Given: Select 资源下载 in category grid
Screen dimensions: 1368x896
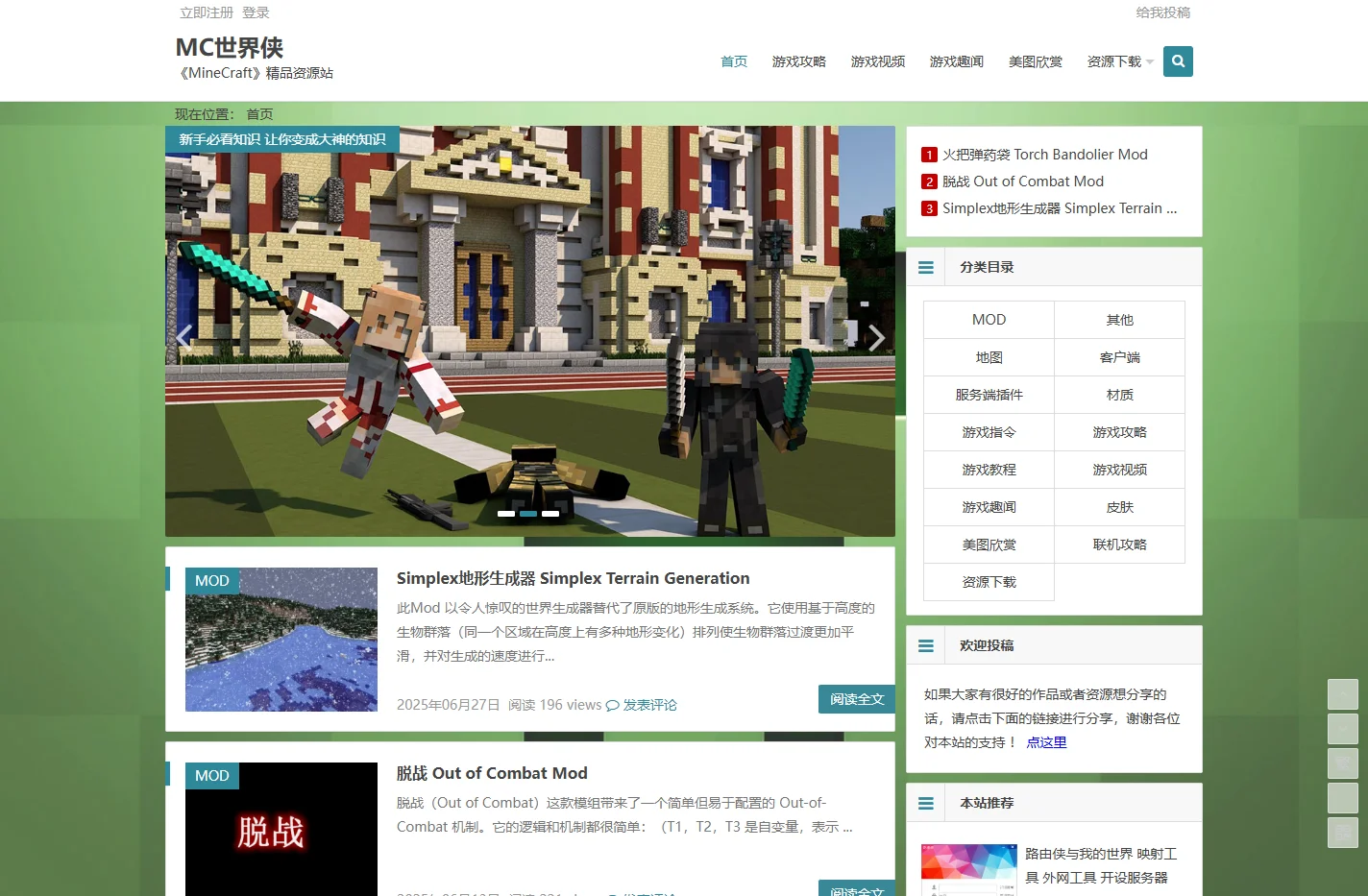Looking at the screenshot, I should click(x=989, y=582).
